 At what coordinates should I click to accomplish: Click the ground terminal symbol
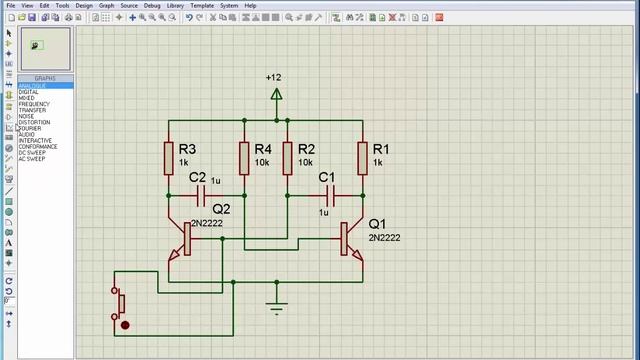[x=276, y=308]
